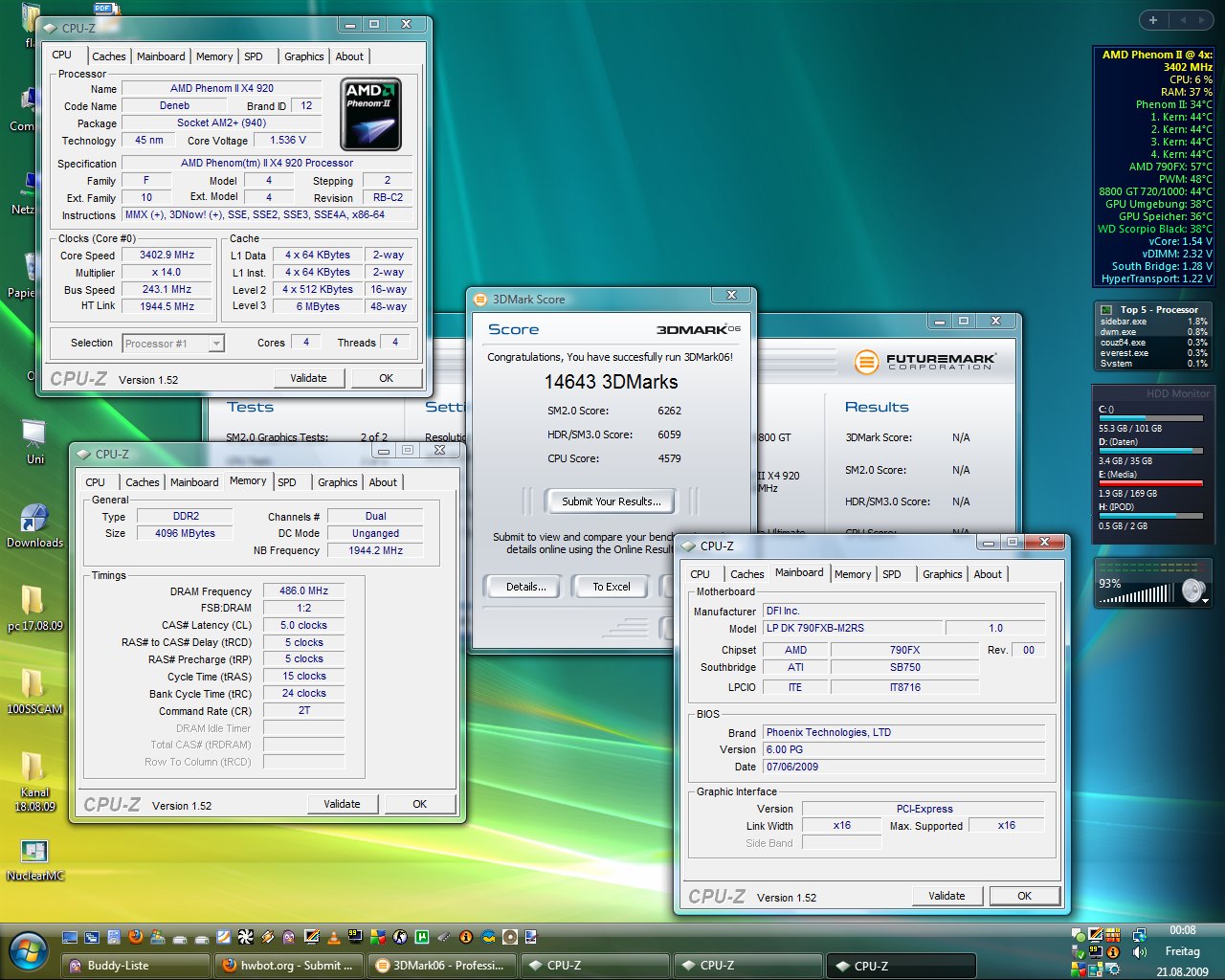Screen dimensions: 1225x980
Task: Open the Firefox quick launch icon
Action: [x=136, y=937]
